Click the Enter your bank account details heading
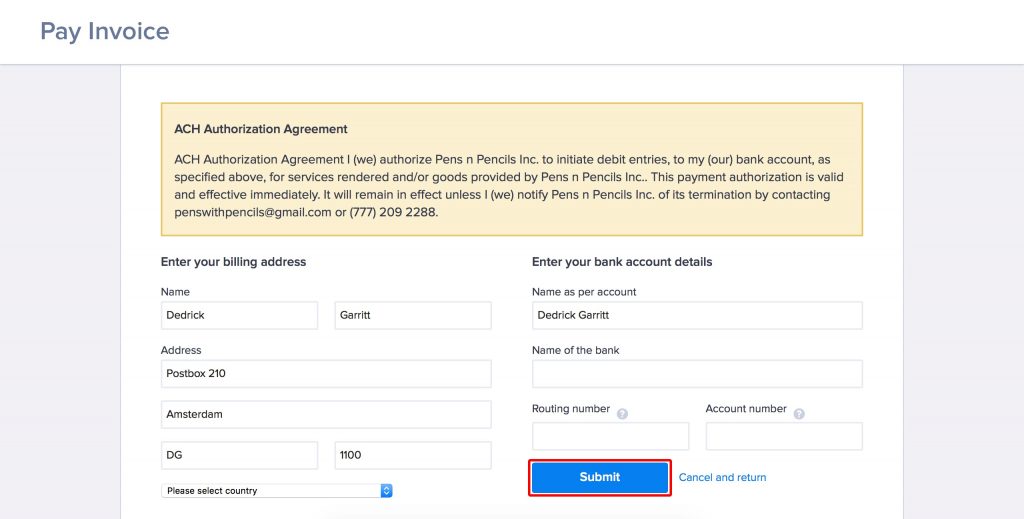This screenshot has width=1024, height=519. pos(622,262)
